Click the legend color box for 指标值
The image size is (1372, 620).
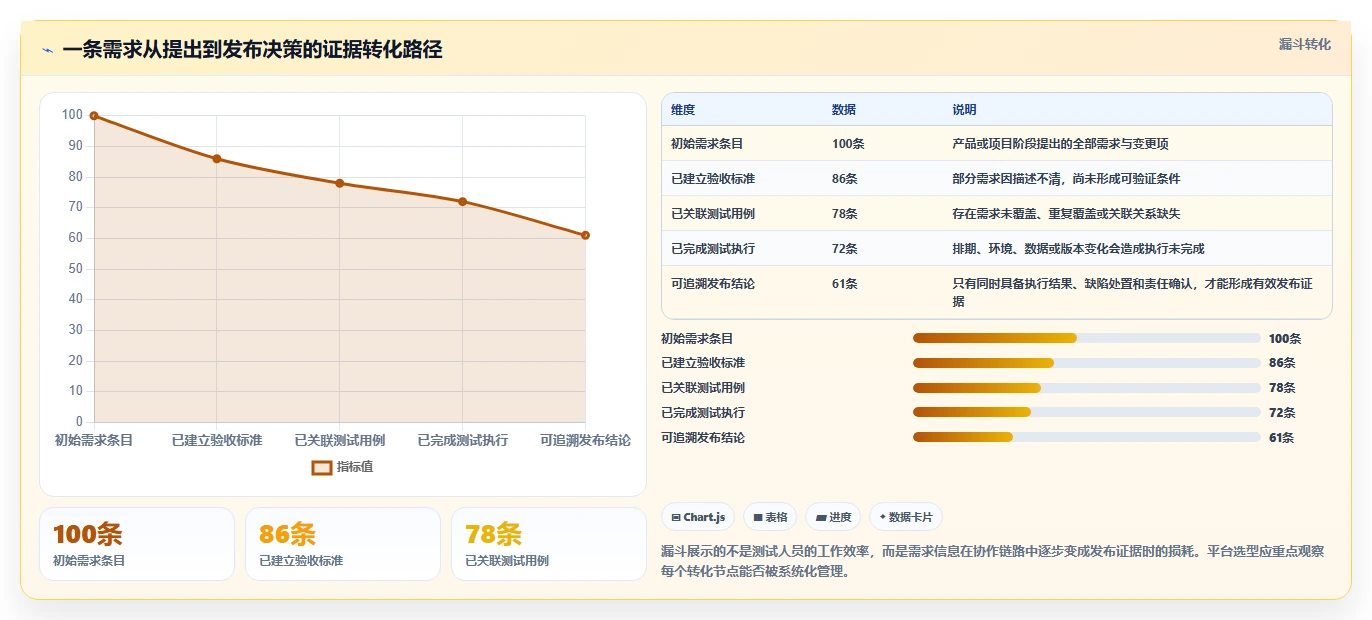[322, 467]
